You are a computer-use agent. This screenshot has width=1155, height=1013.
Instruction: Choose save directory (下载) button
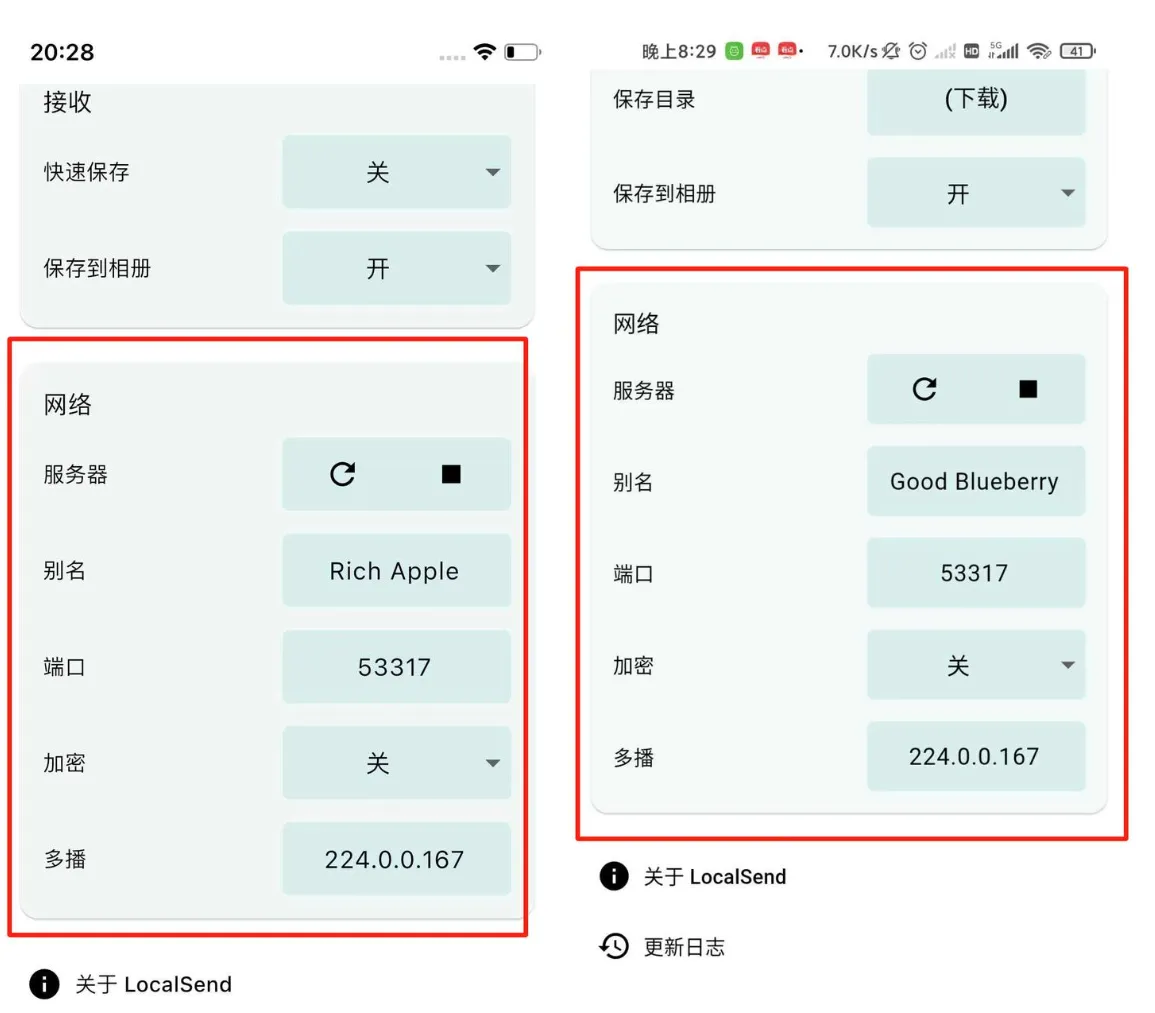click(976, 100)
